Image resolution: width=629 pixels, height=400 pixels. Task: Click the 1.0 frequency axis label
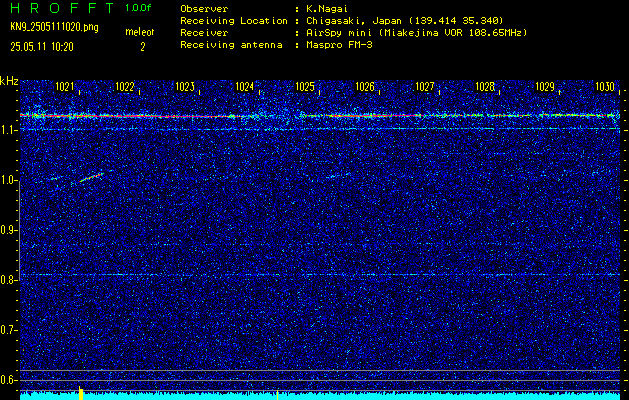8,181
